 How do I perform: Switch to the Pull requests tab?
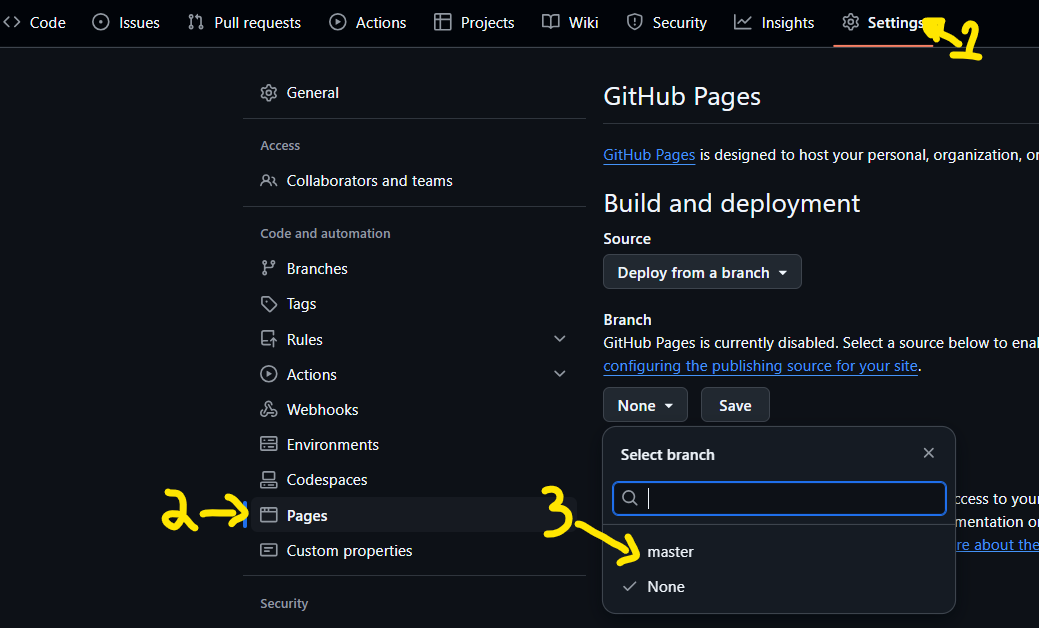point(245,22)
